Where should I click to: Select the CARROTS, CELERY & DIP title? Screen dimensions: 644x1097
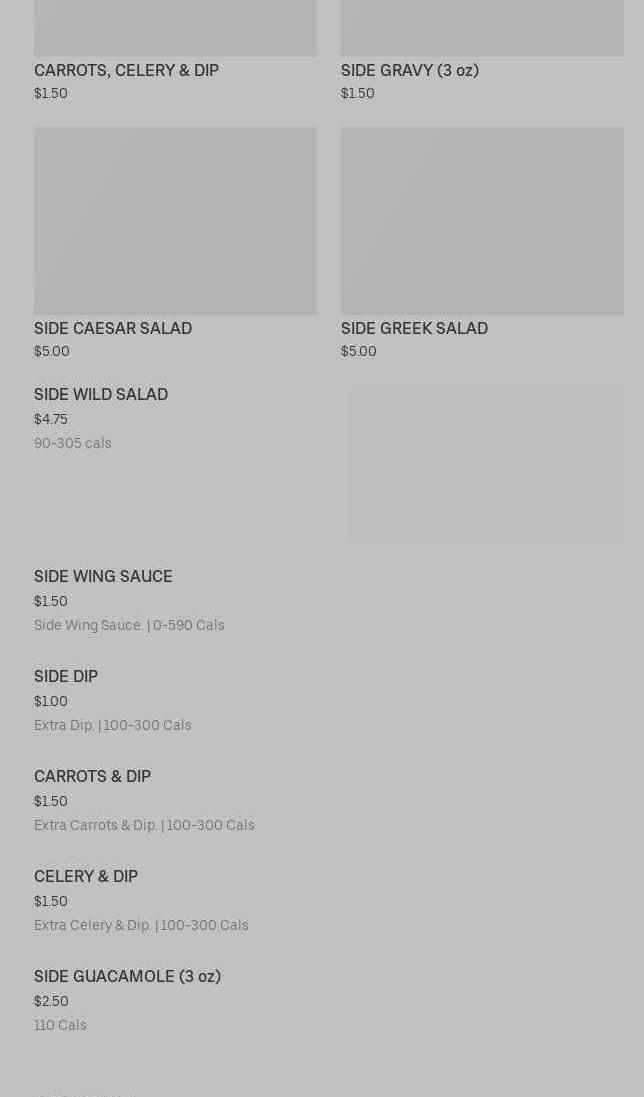(x=126, y=70)
